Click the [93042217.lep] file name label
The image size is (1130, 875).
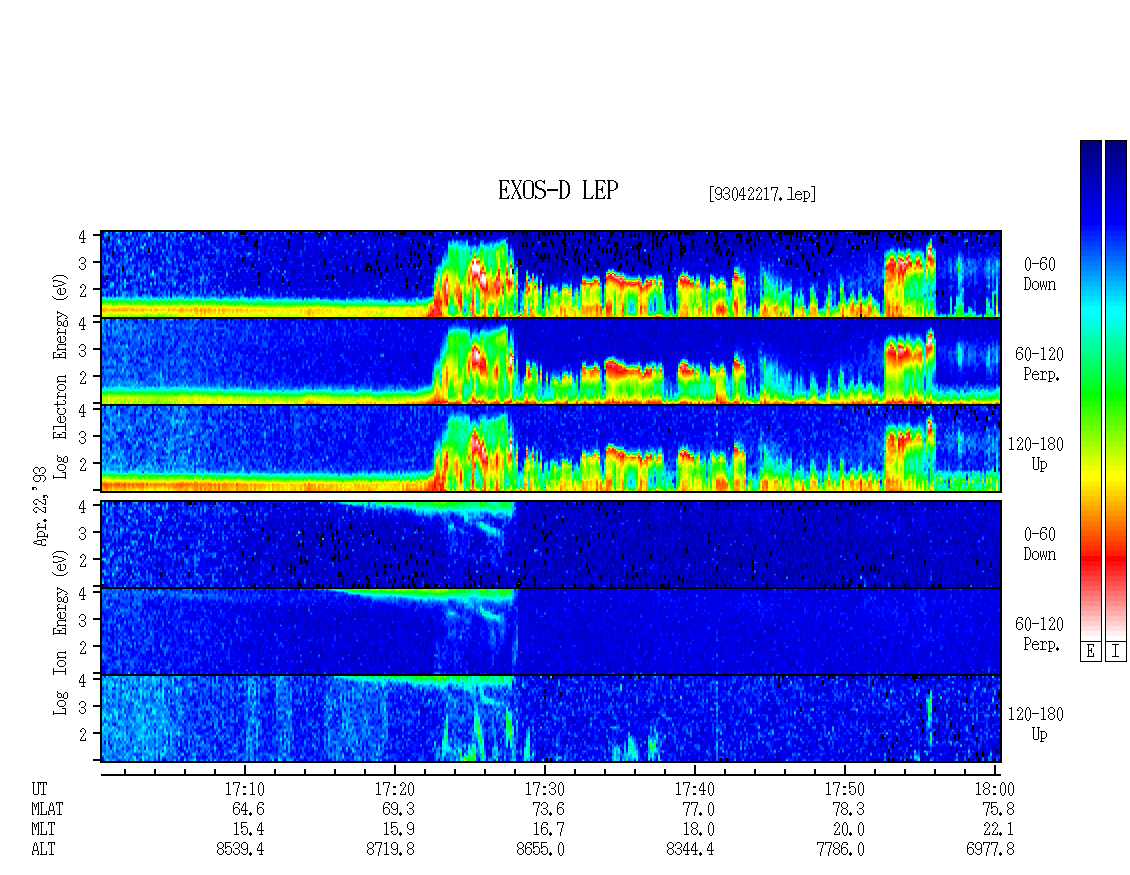pos(762,193)
